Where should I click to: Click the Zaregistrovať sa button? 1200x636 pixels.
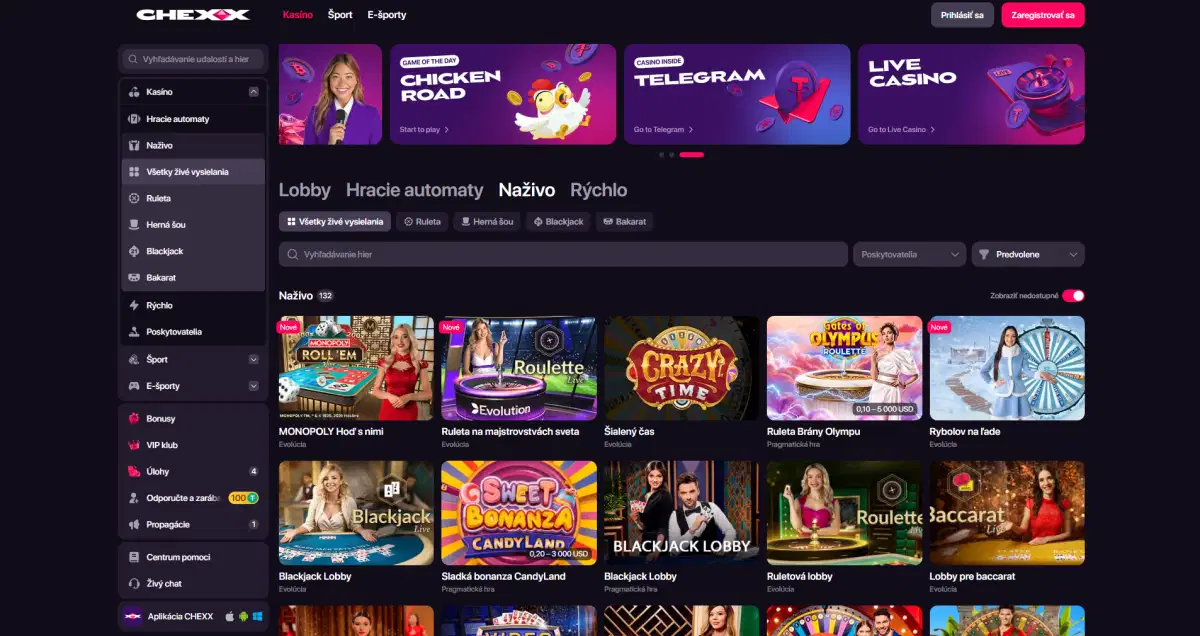[1043, 15]
